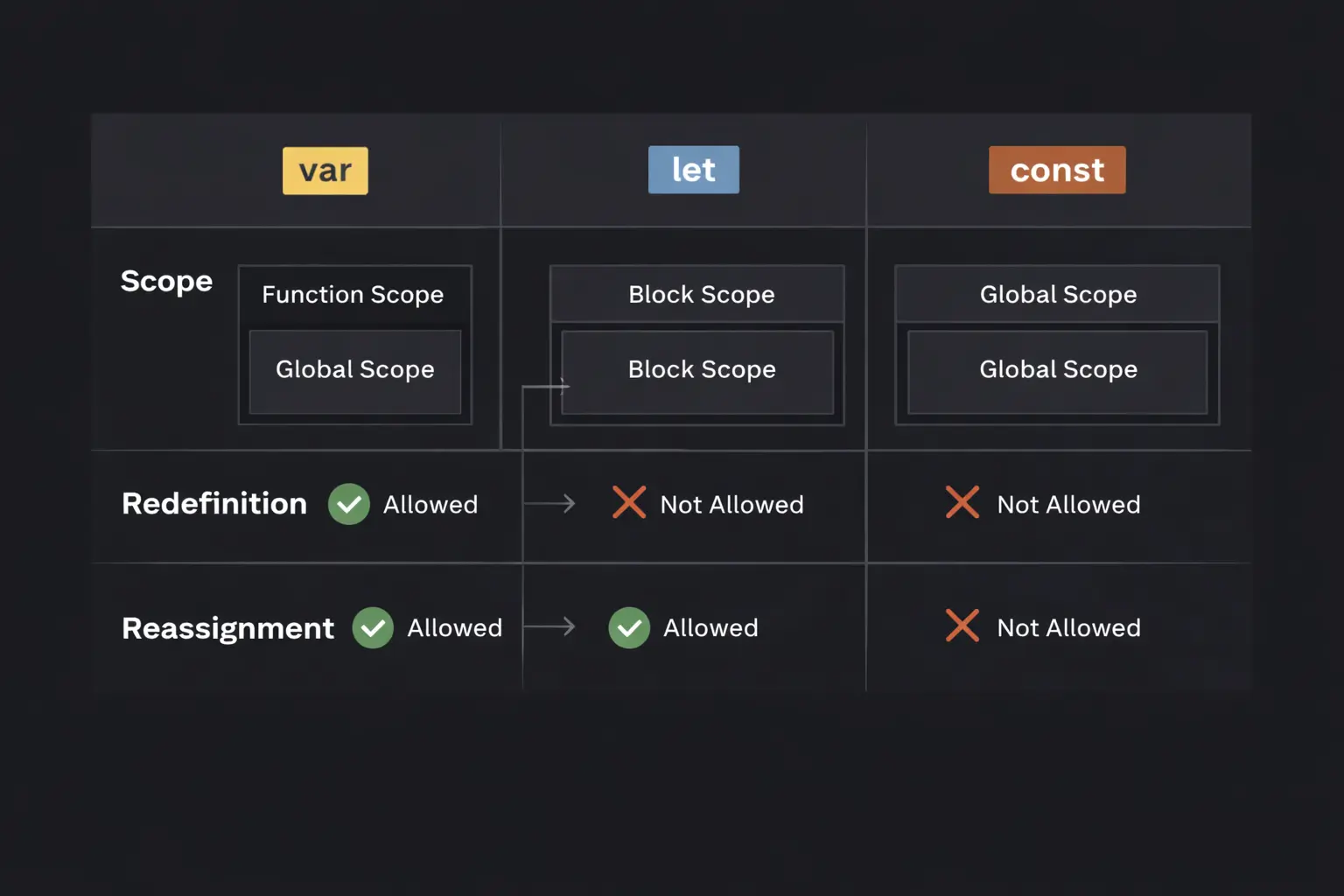1344x896 pixels.
Task: Click the Redefinition row label
Action: pyautogui.click(x=213, y=503)
